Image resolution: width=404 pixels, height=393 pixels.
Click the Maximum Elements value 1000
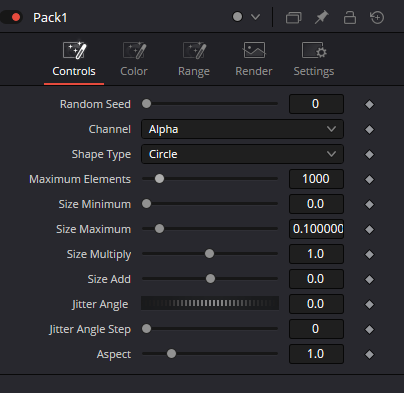pyautogui.click(x=316, y=179)
